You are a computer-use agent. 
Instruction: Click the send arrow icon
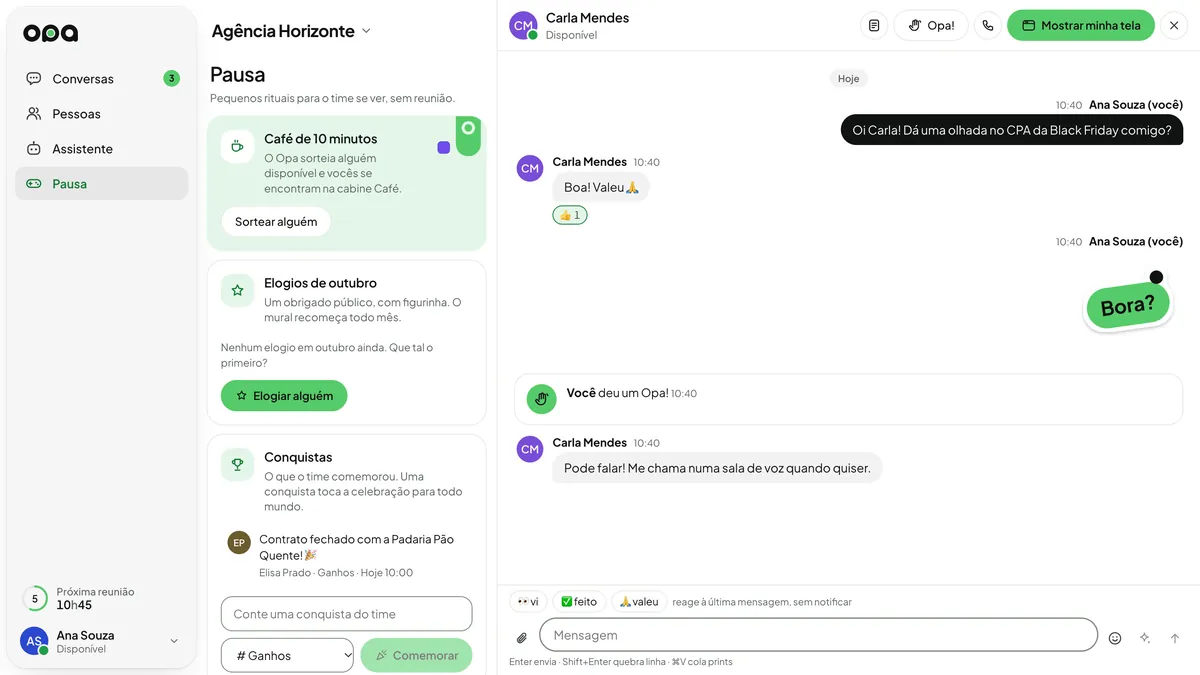click(1175, 638)
